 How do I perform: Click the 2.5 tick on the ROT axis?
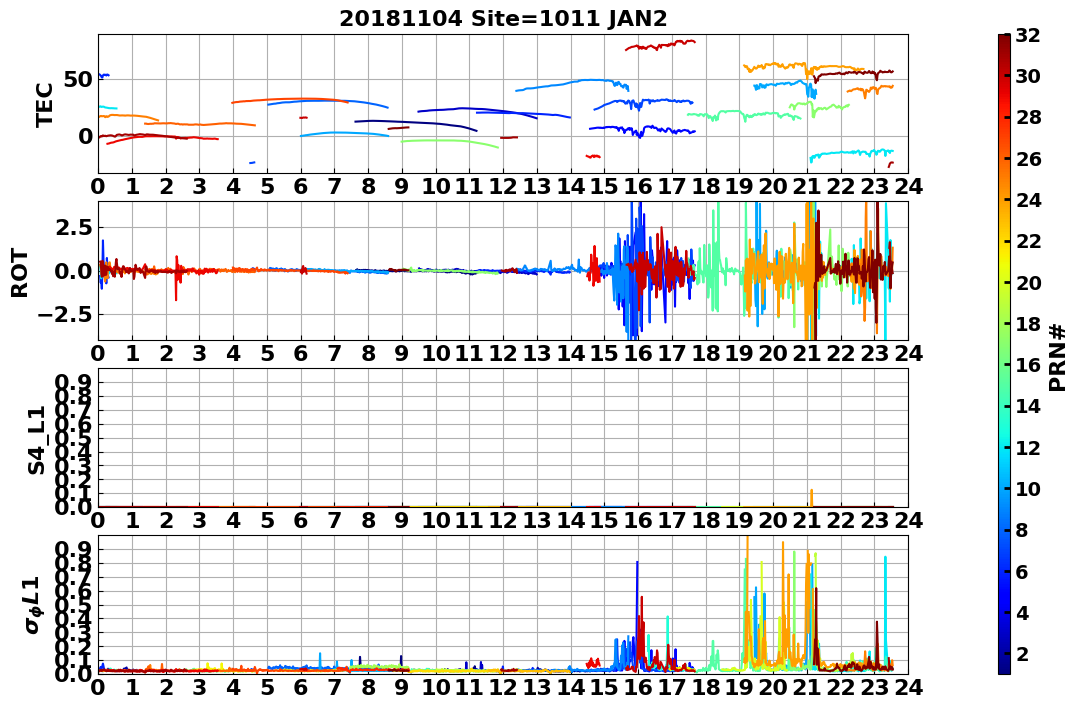(74, 227)
